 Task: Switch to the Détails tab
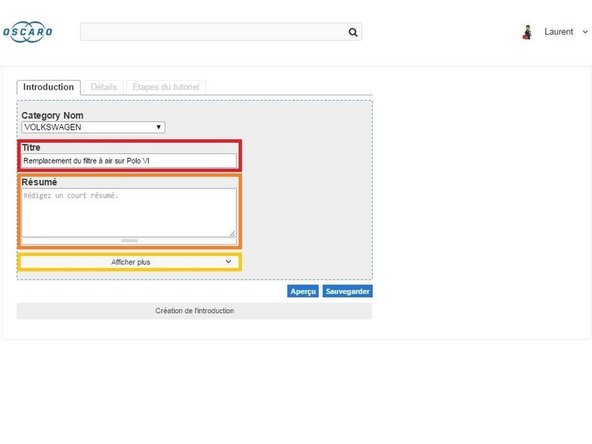(x=103, y=87)
